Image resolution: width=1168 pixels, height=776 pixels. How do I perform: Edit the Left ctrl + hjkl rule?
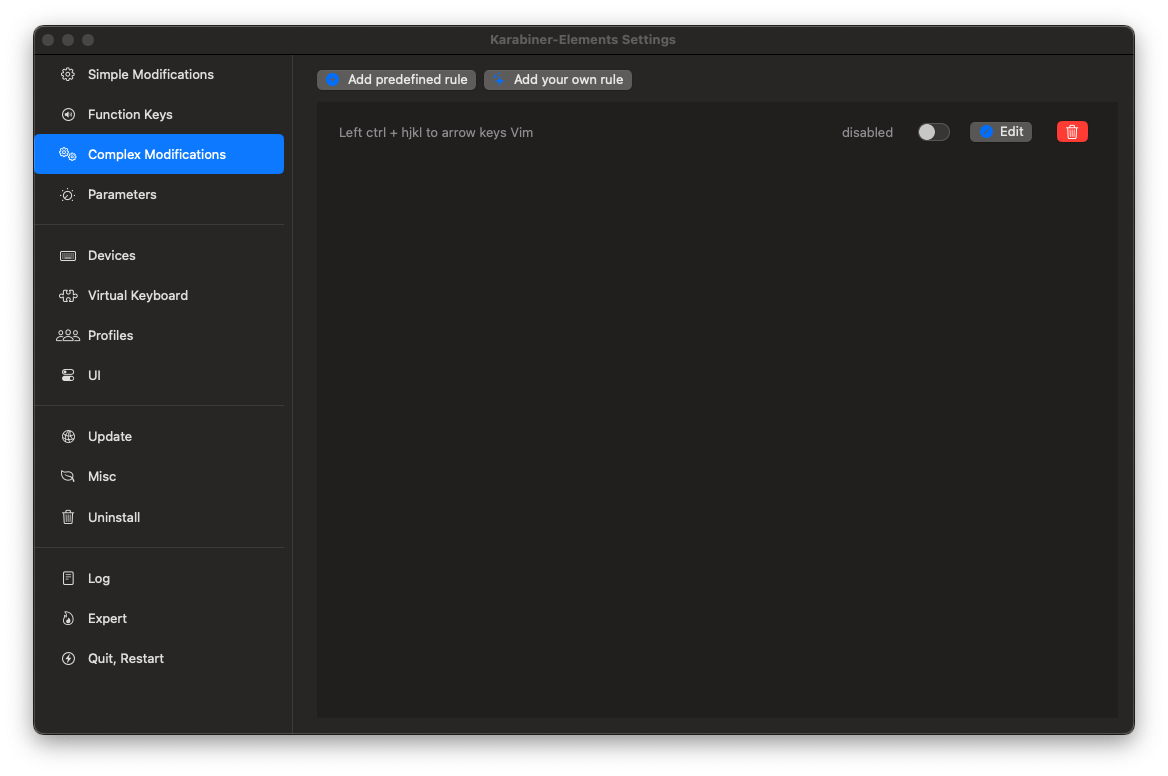[1000, 132]
